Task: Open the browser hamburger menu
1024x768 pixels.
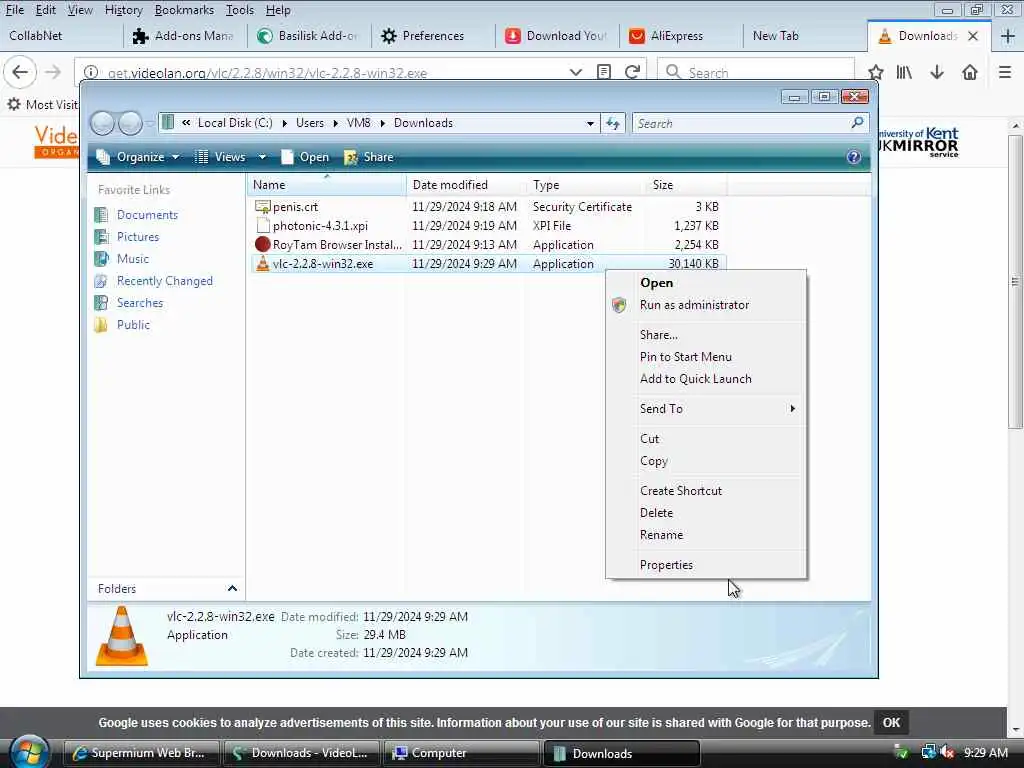Action: 1005,72
